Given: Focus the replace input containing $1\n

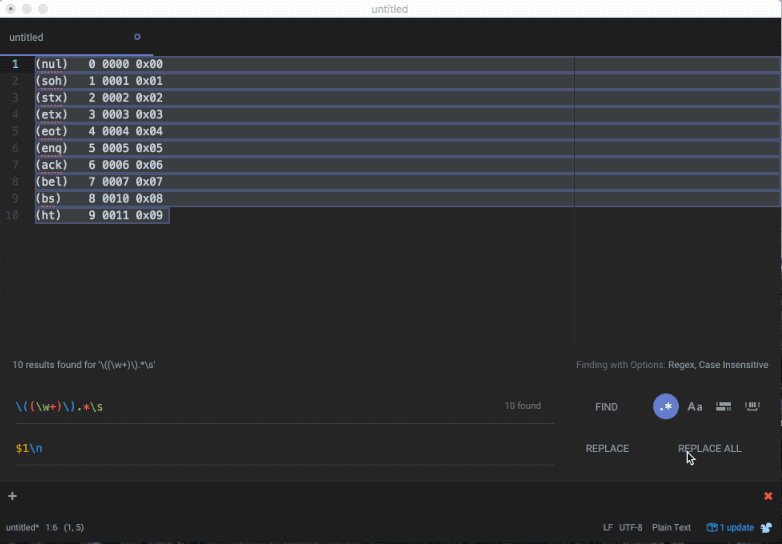Looking at the screenshot, I should [x=284, y=448].
